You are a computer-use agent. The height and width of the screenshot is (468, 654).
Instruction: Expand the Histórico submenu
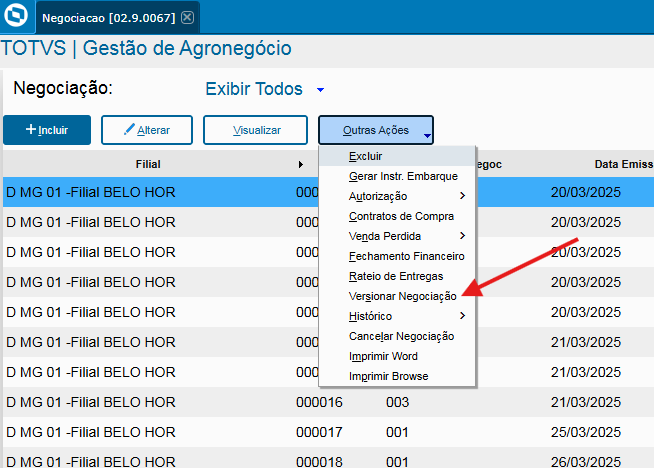tap(397, 316)
